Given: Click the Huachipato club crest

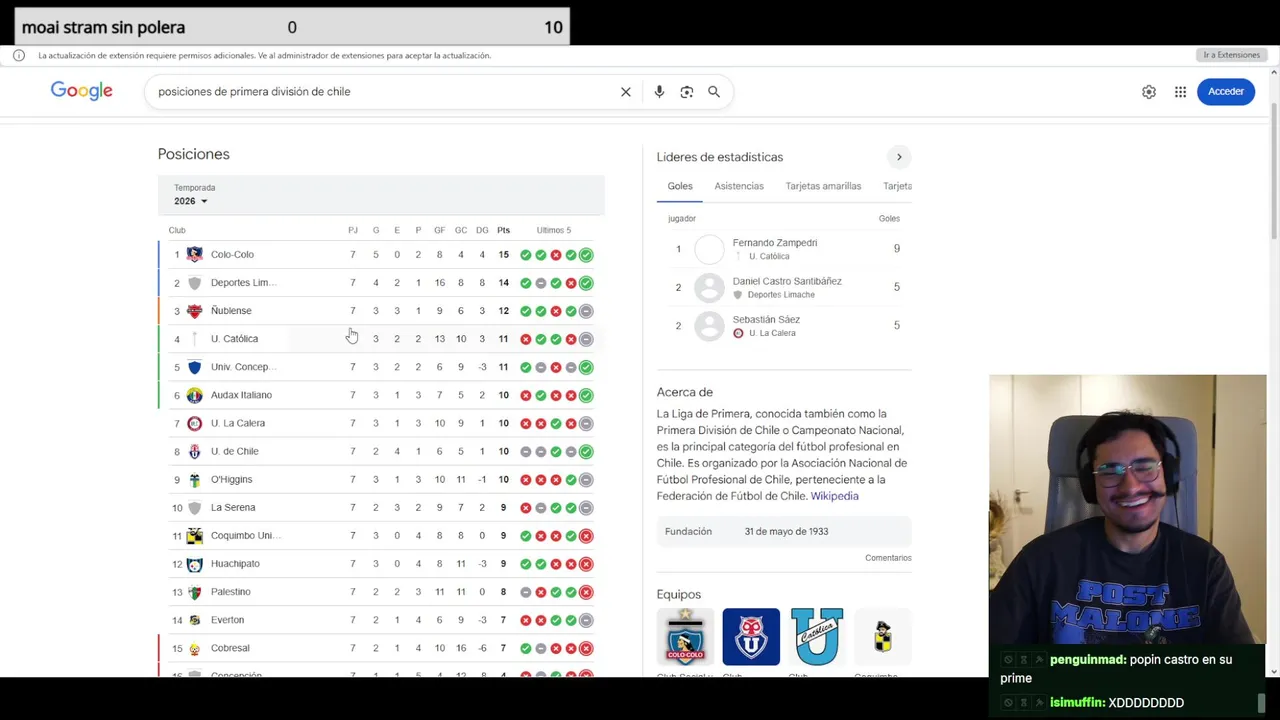Looking at the screenshot, I should pyautogui.click(x=195, y=564).
